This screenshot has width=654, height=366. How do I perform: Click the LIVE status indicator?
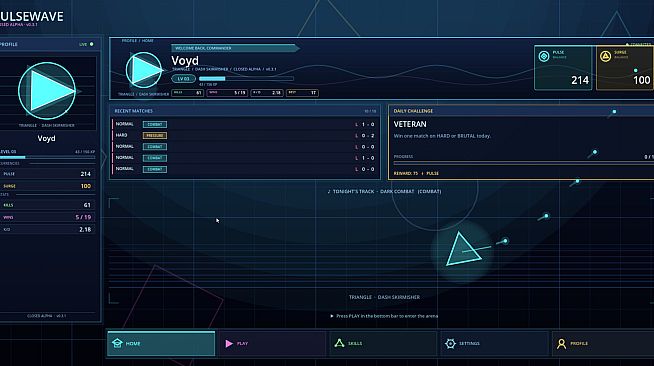(x=86, y=44)
